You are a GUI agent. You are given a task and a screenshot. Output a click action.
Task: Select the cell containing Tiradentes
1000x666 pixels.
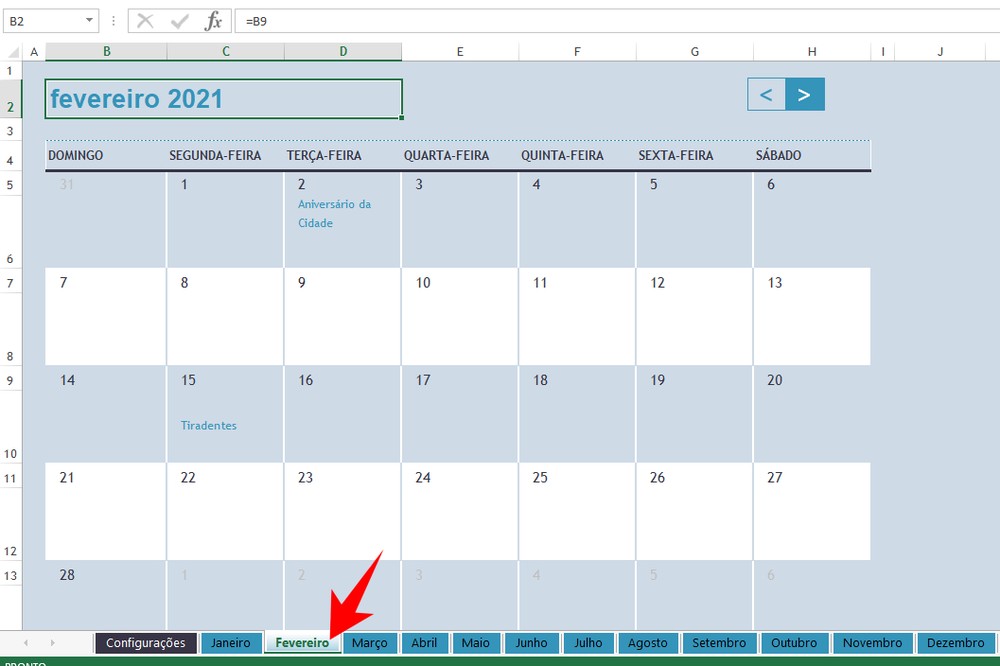click(x=208, y=425)
